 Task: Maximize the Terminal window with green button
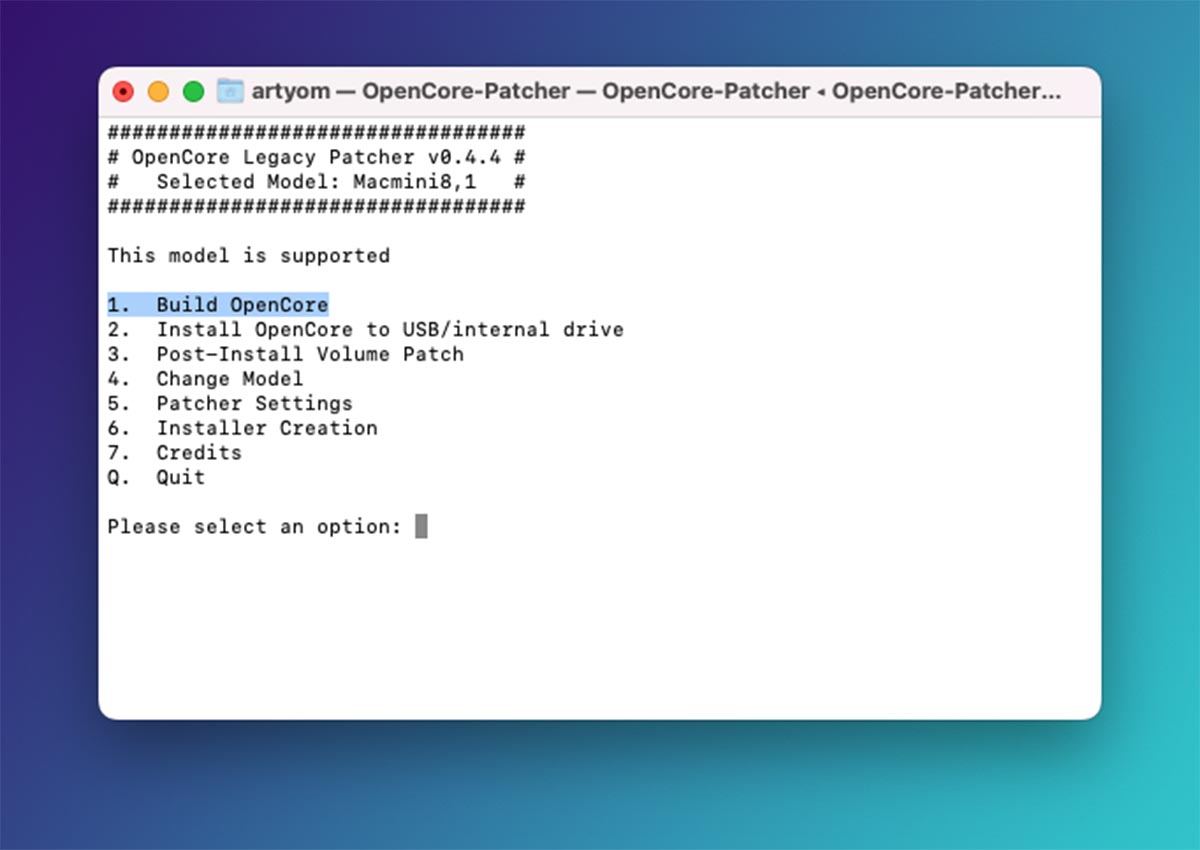tap(193, 92)
